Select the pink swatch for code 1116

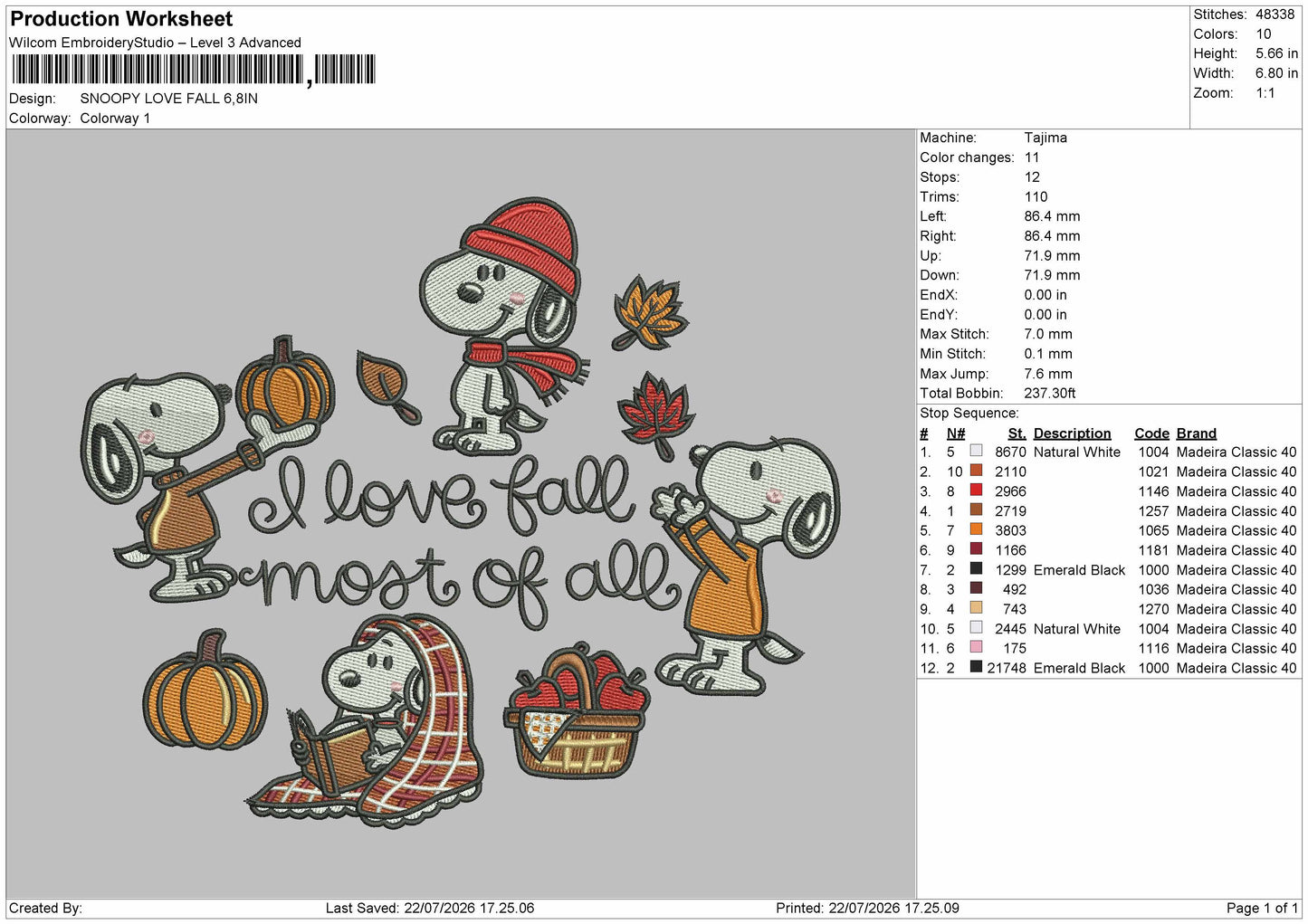tap(976, 647)
